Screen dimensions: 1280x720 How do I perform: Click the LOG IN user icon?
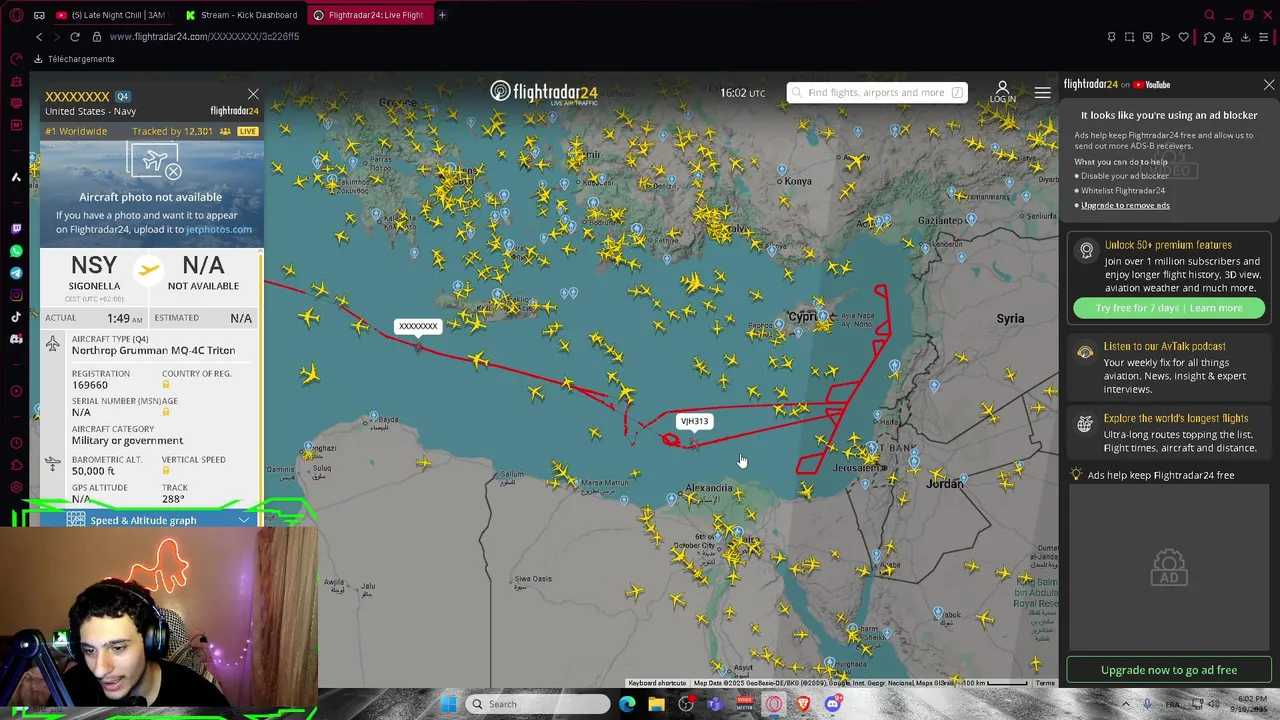1002,92
